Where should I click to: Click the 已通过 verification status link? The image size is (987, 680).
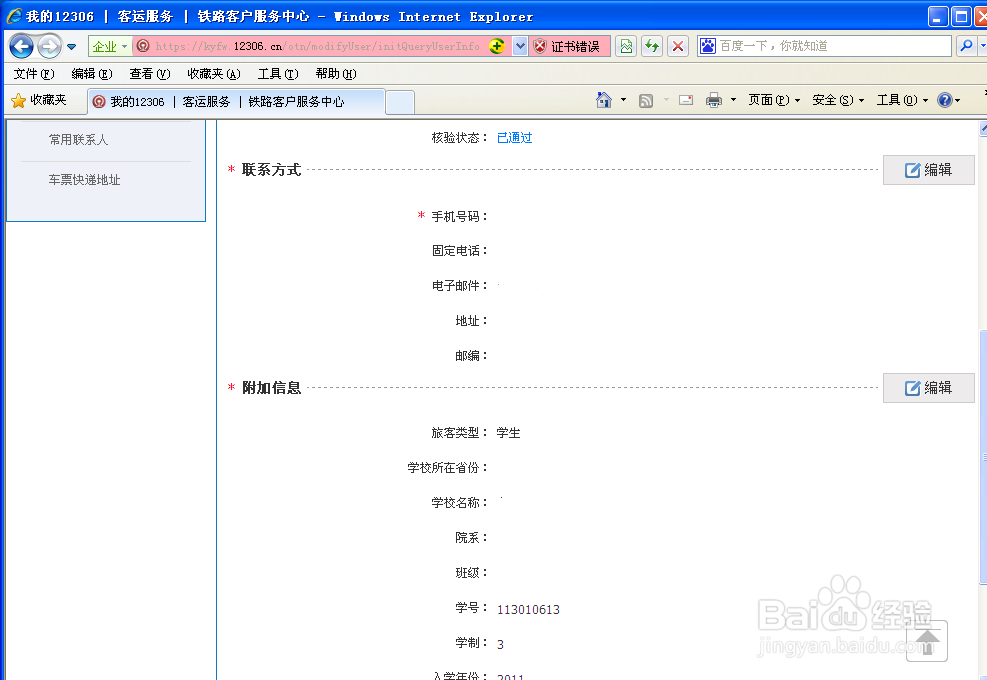[513, 137]
